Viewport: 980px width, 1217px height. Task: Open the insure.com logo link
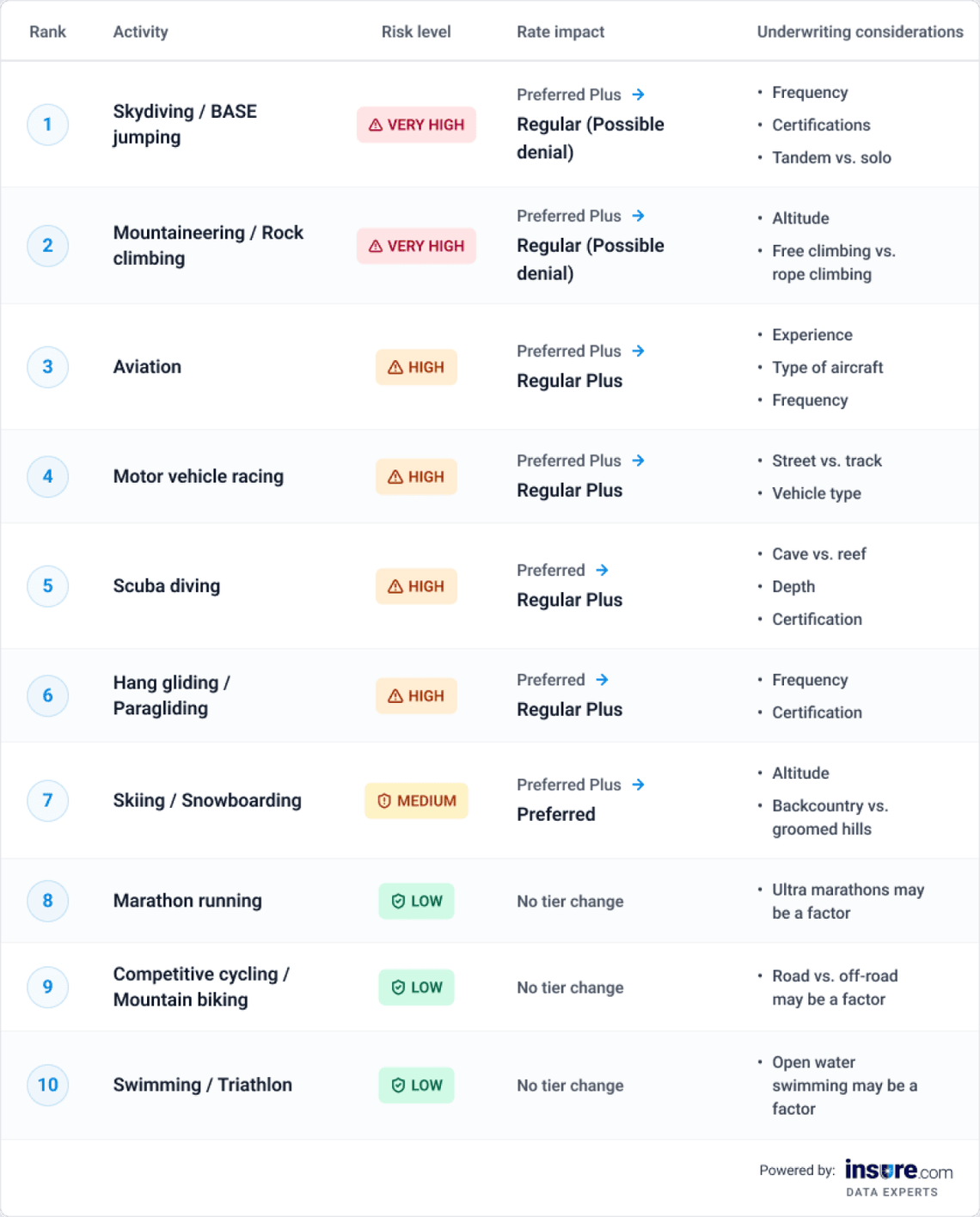898,1172
